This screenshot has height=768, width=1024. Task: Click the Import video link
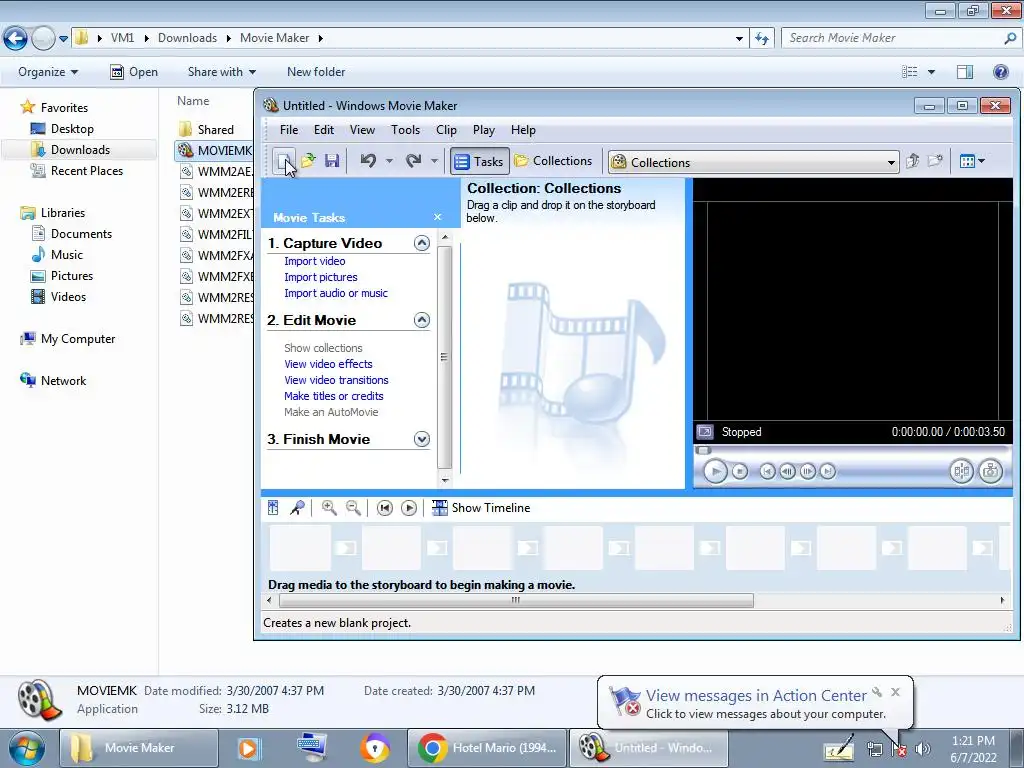pos(314,261)
